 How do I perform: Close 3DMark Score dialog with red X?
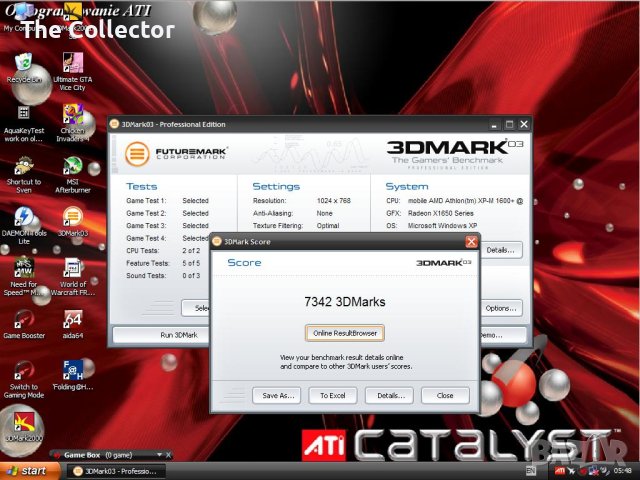tap(471, 242)
